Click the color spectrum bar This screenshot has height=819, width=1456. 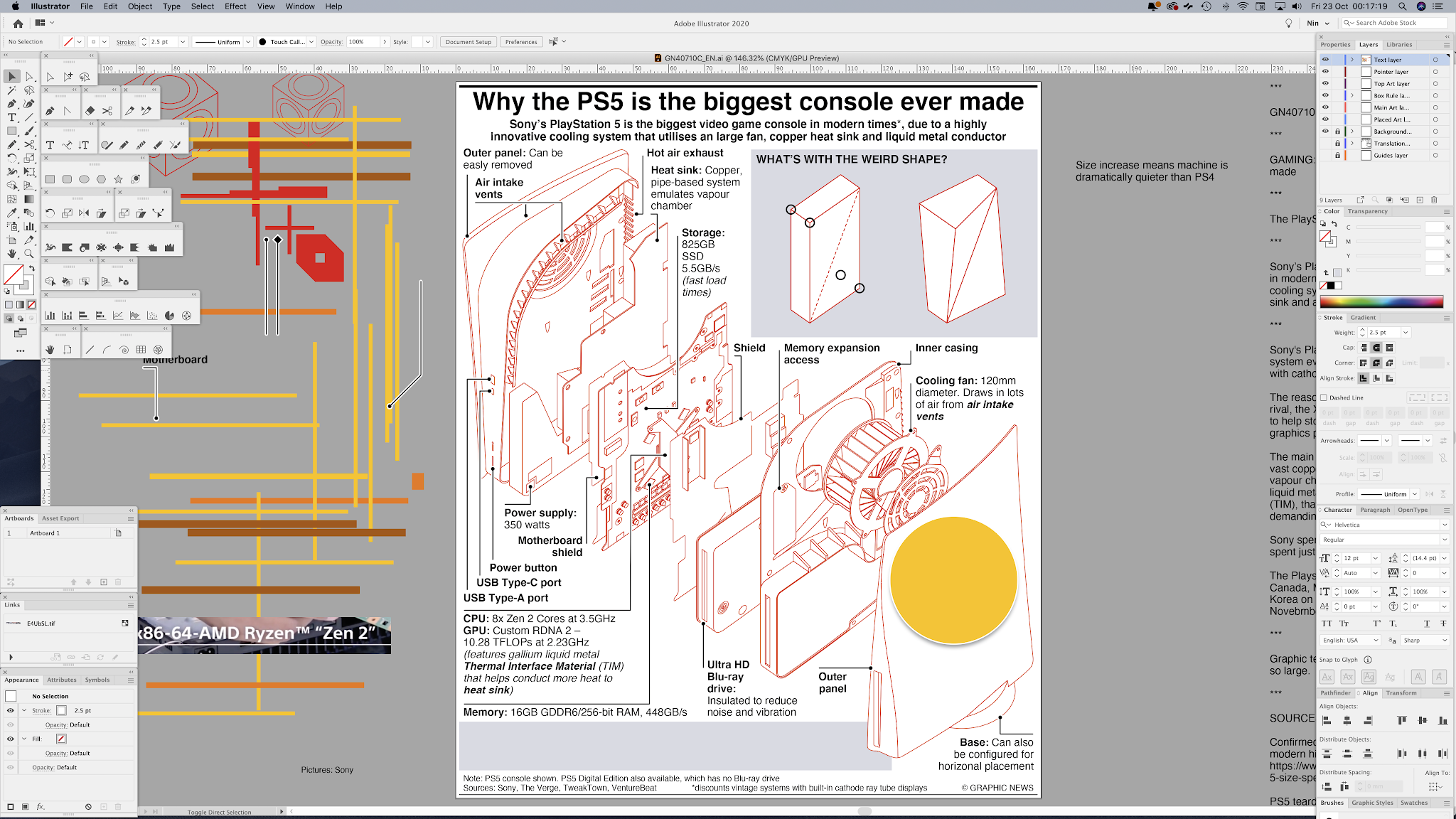pos(1381,301)
